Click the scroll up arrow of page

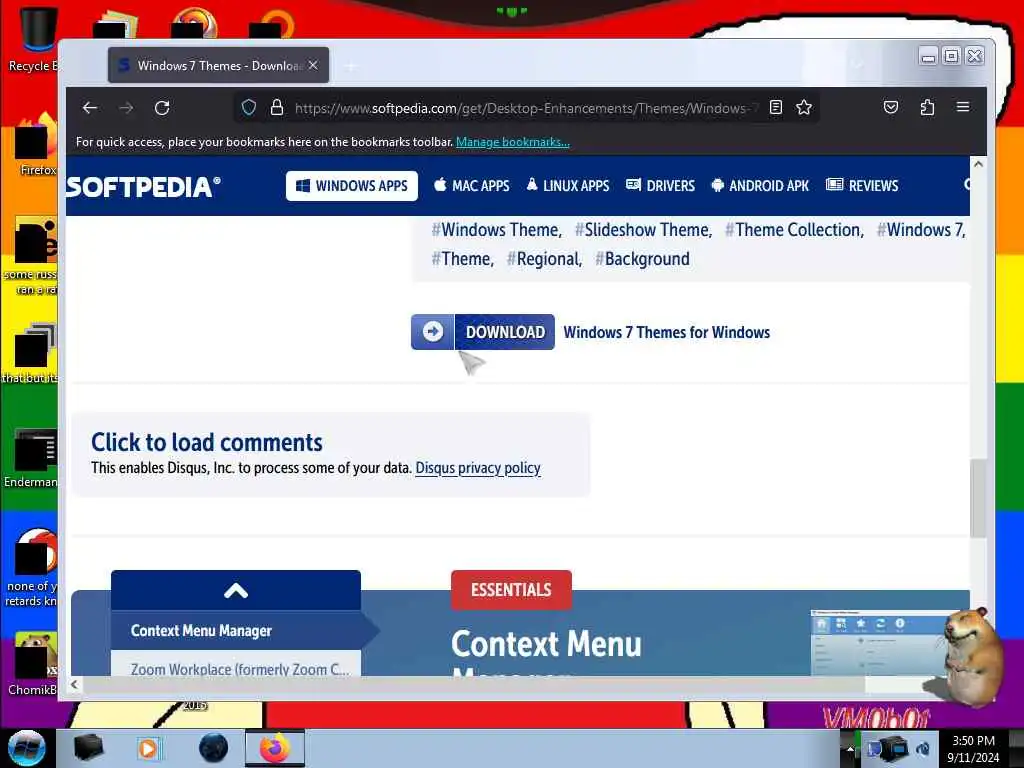click(978, 165)
